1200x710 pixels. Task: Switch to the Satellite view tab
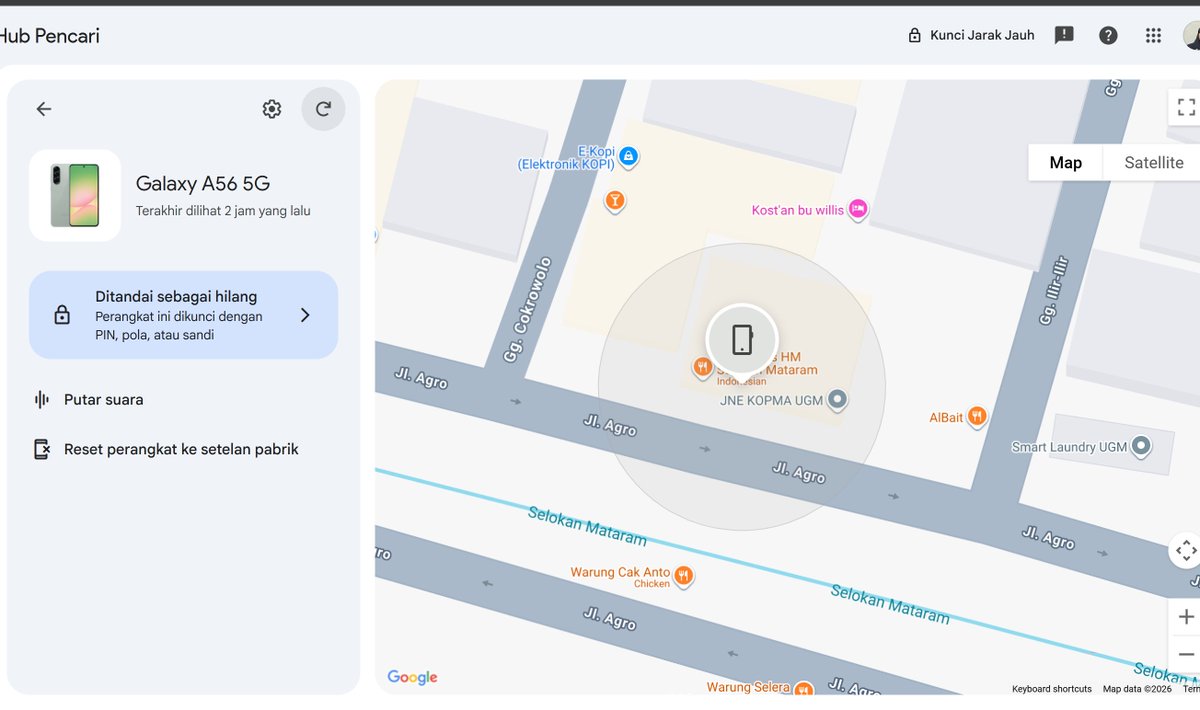[x=1153, y=162]
